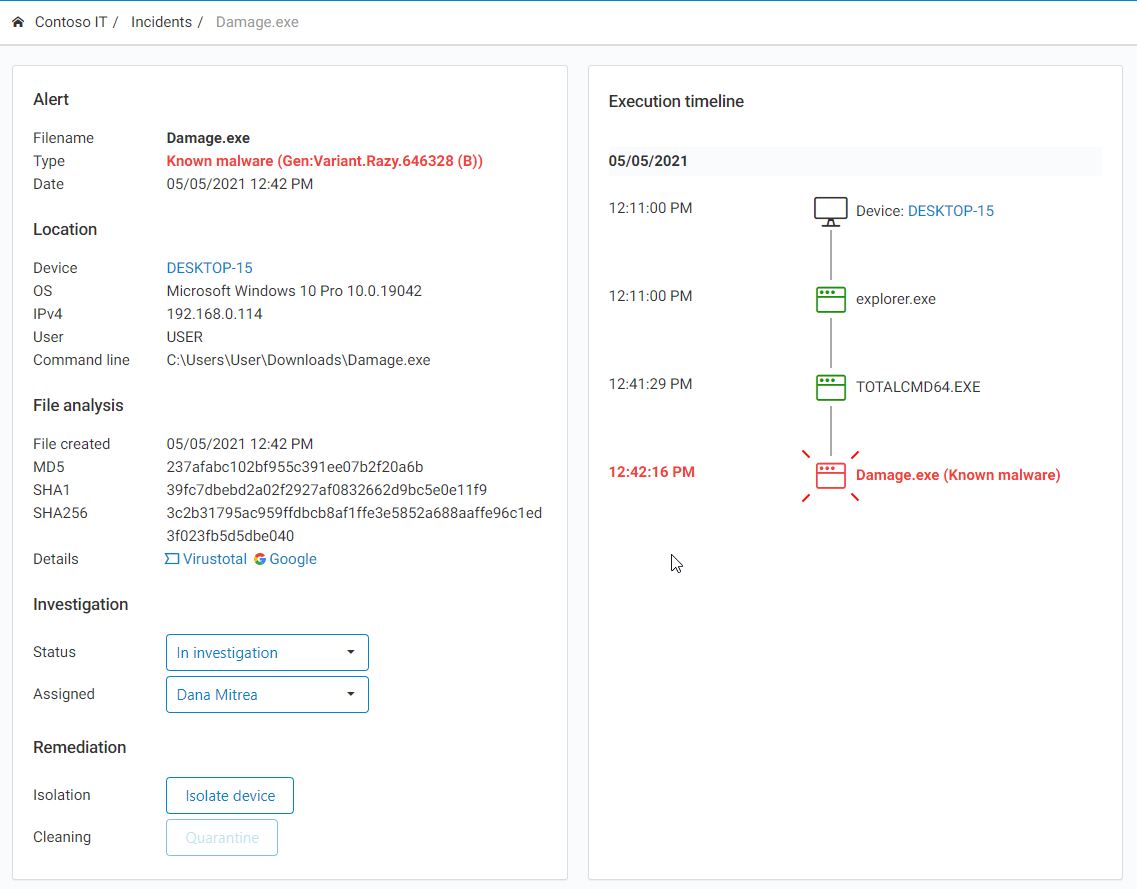The image size is (1137, 889).
Task: Select the USER value
Action: [184, 337]
